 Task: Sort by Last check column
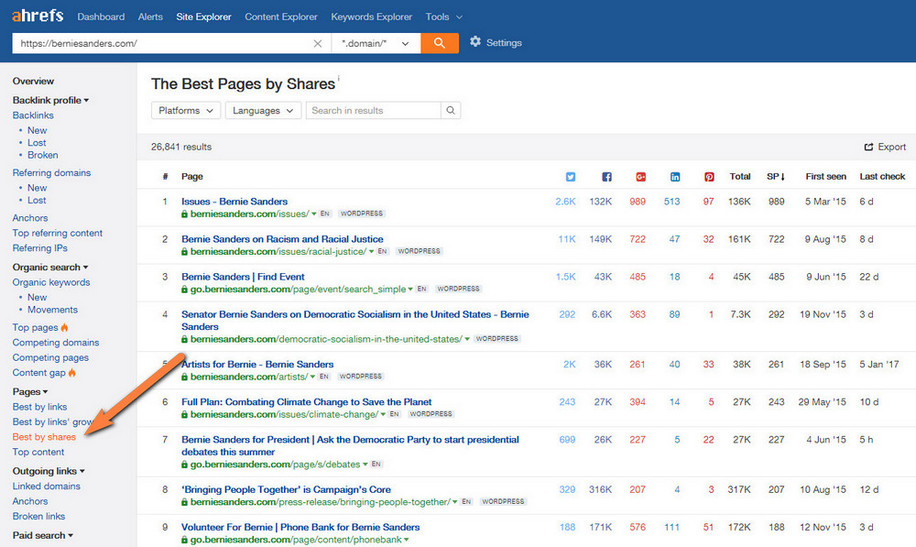[882, 176]
